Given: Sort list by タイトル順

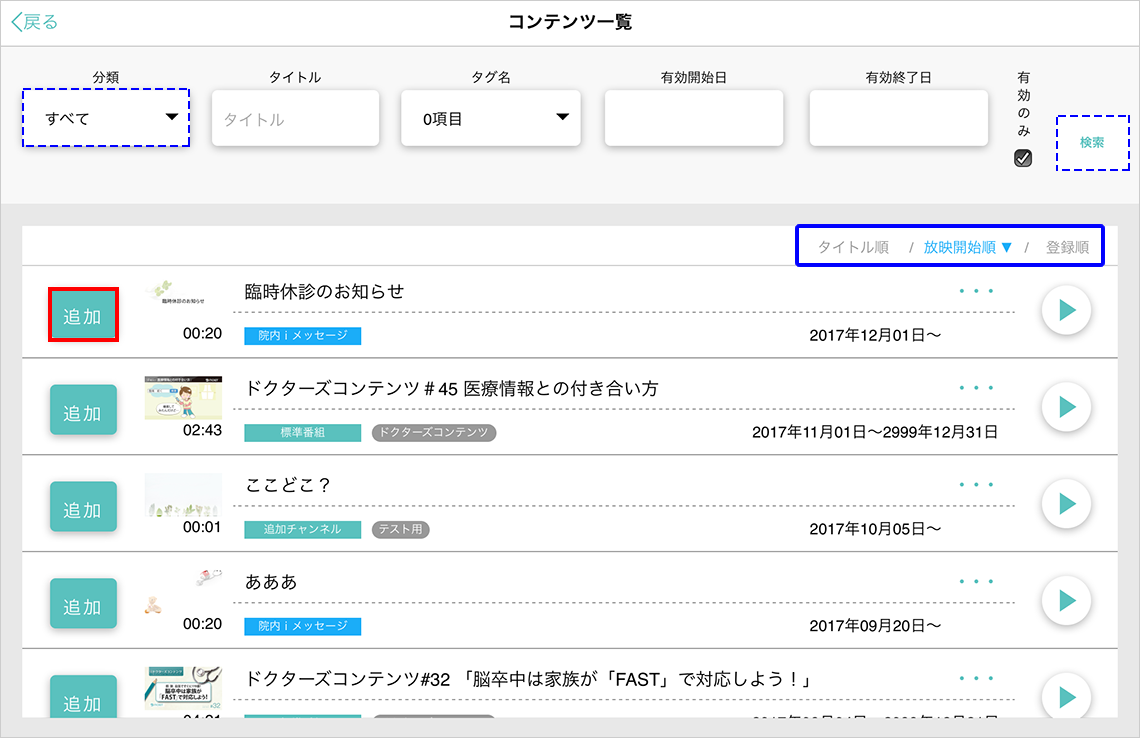Looking at the screenshot, I should click(854, 247).
